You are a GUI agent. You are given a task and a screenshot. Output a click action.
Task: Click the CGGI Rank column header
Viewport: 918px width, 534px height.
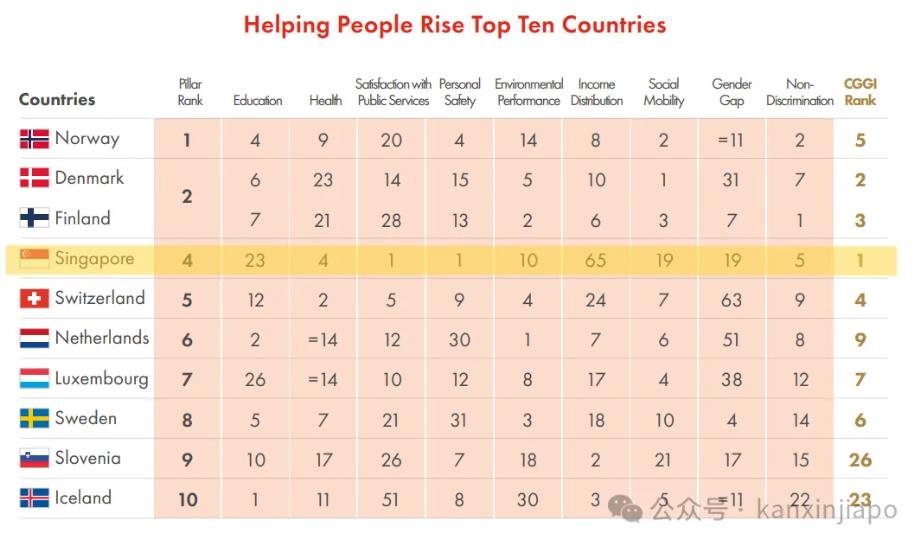pyautogui.click(x=860, y=92)
